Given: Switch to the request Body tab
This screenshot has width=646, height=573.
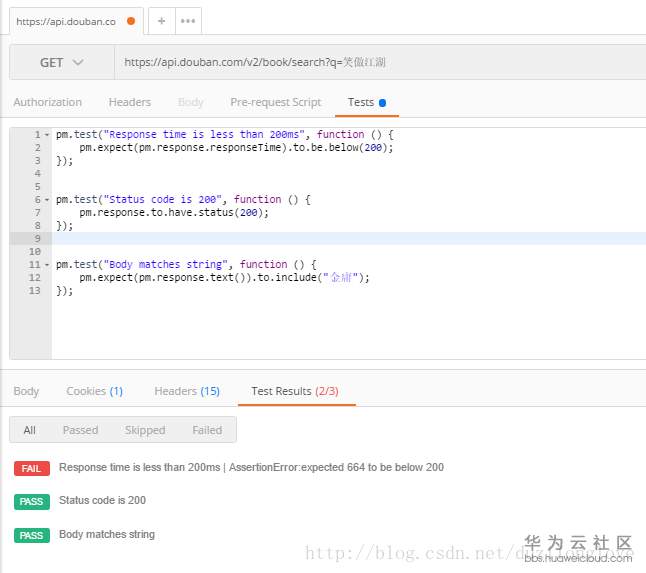Looking at the screenshot, I should [x=191, y=102].
